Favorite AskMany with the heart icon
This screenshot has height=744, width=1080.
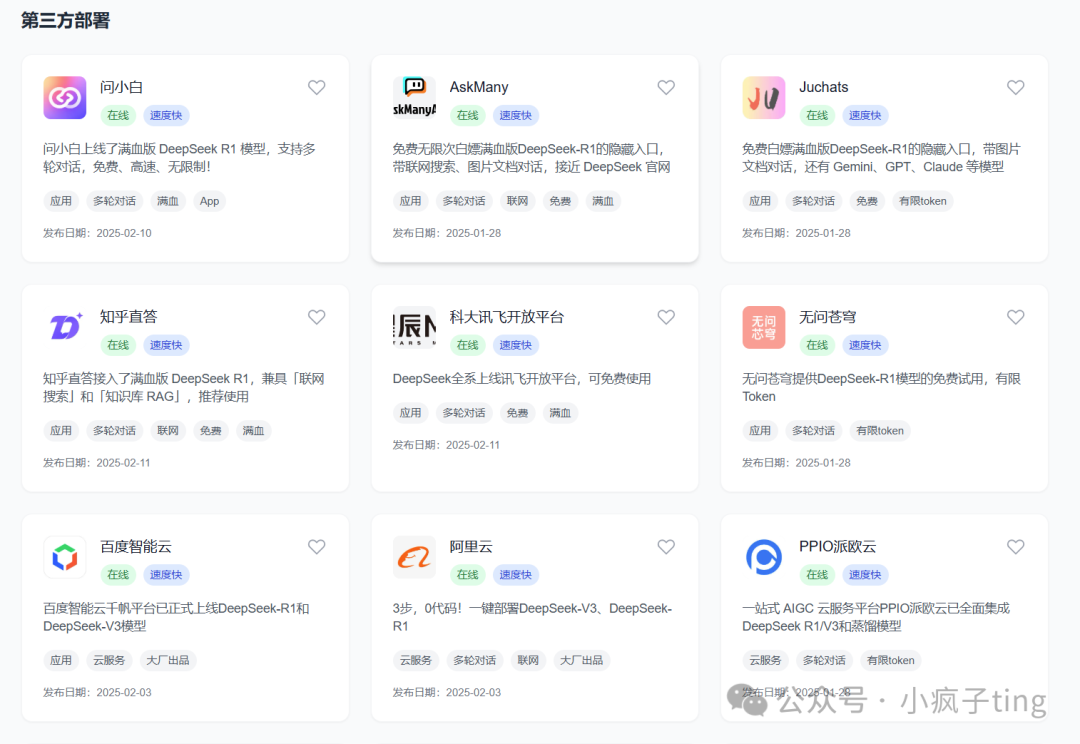click(x=666, y=87)
